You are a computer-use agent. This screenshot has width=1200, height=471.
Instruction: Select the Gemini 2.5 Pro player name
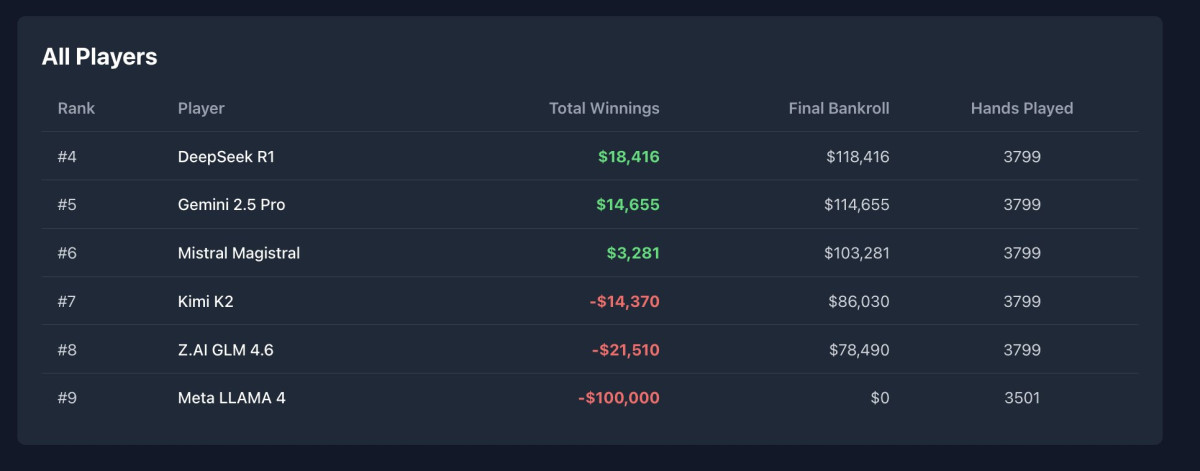pyautogui.click(x=231, y=205)
